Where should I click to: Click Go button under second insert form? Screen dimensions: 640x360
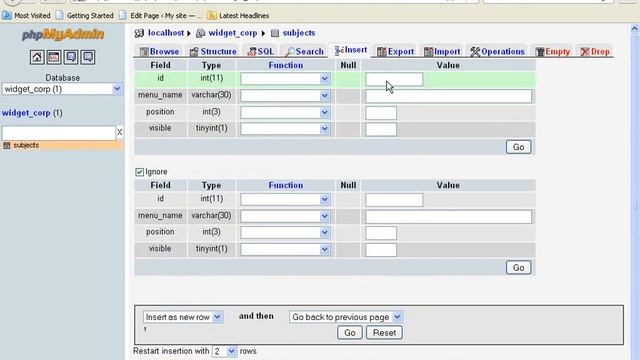pos(518,267)
